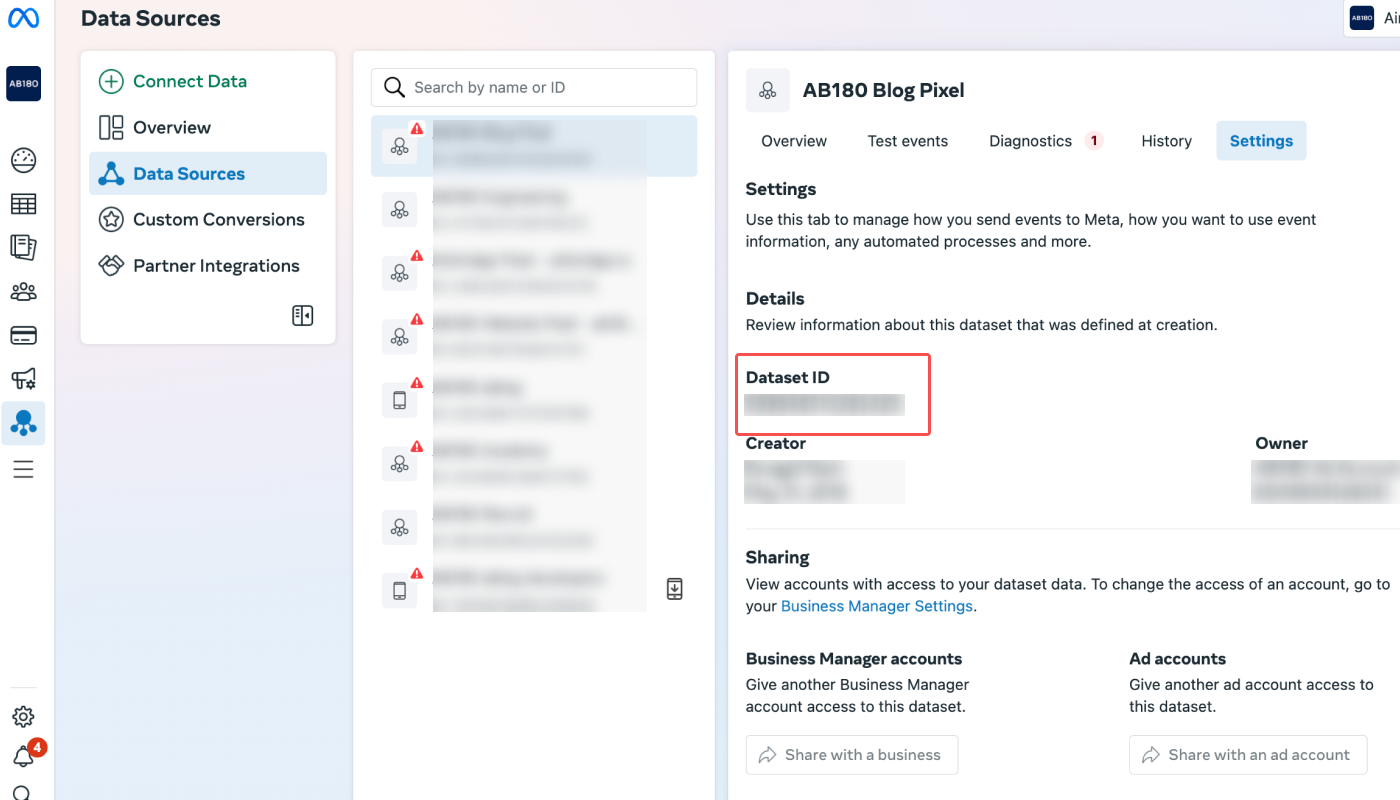1400x800 pixels.
Task: Click the Creator label
Action: pos(776,443)
